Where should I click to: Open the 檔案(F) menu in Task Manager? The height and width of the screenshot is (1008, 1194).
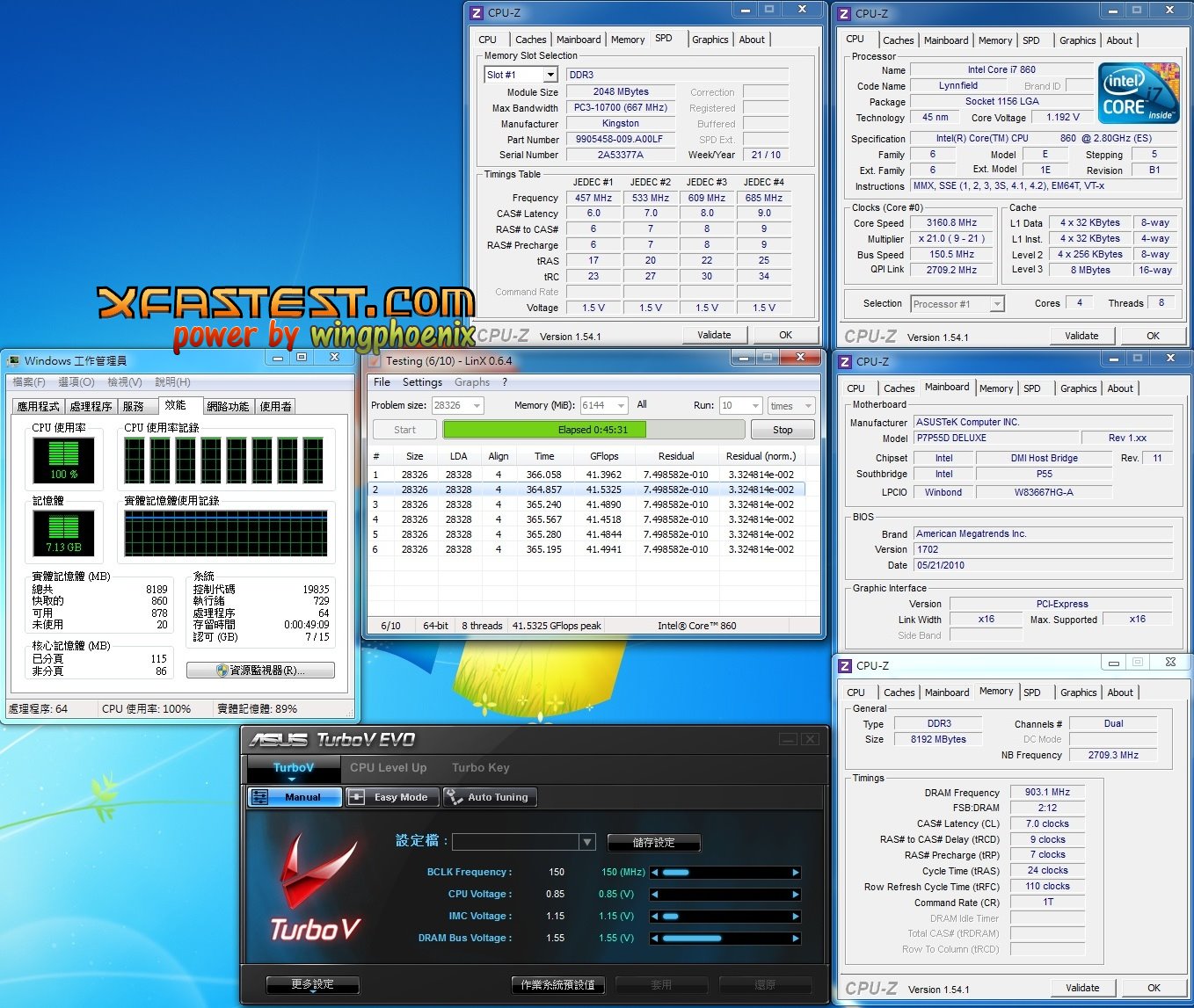click(29, 382)
